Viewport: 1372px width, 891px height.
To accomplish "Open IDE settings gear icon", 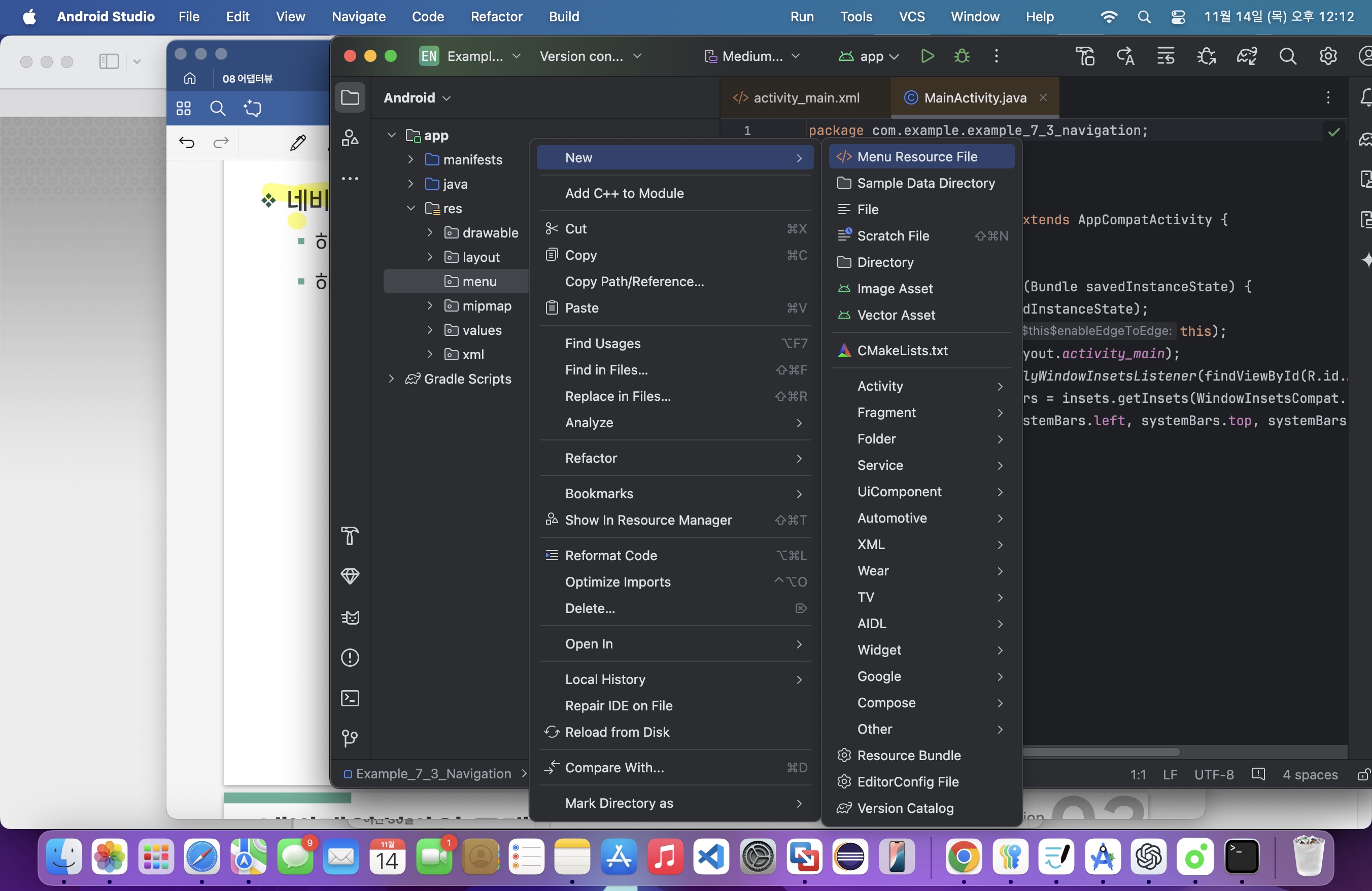I will coord(1328,56).
